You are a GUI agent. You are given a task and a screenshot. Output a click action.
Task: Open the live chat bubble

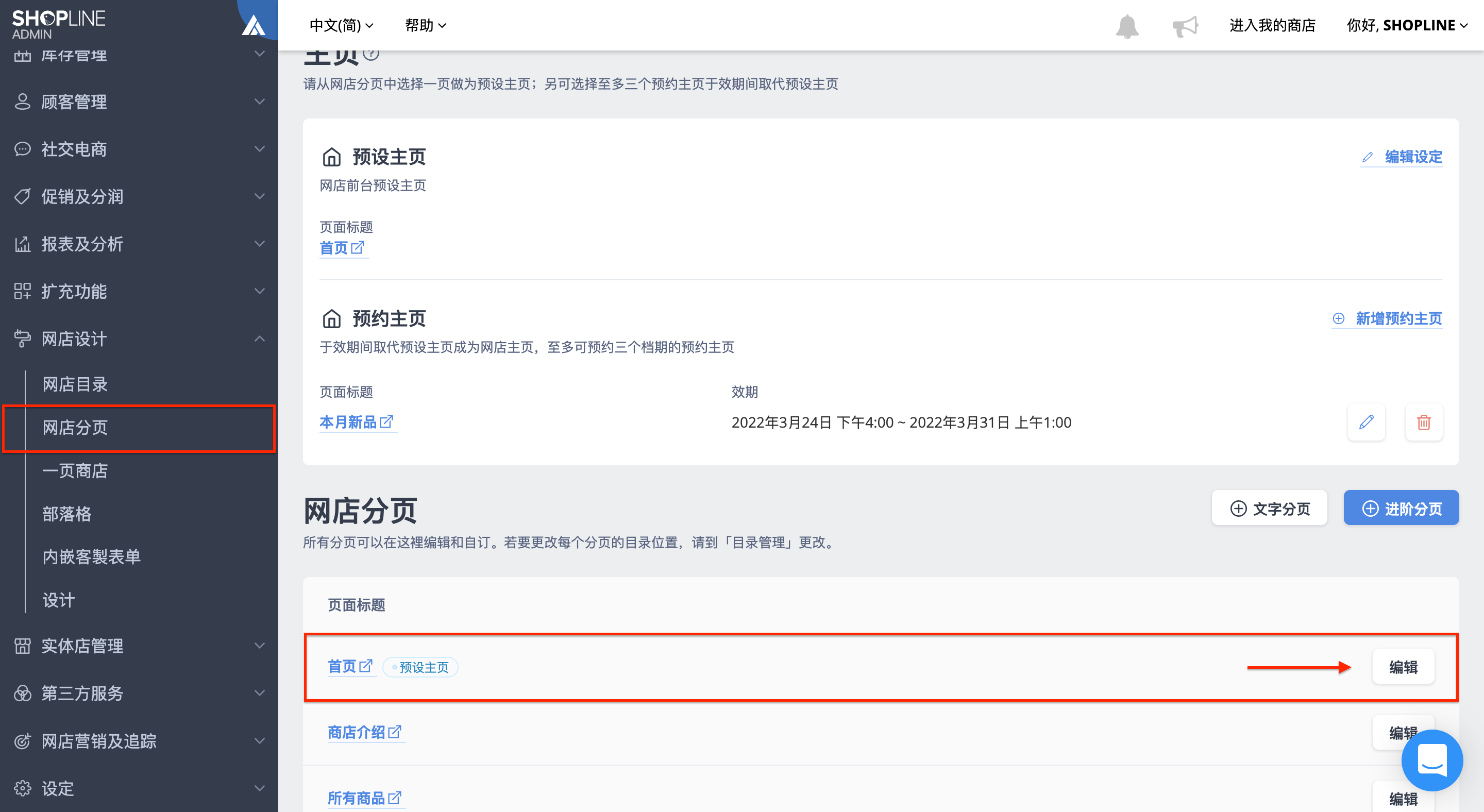point(1431,760)
